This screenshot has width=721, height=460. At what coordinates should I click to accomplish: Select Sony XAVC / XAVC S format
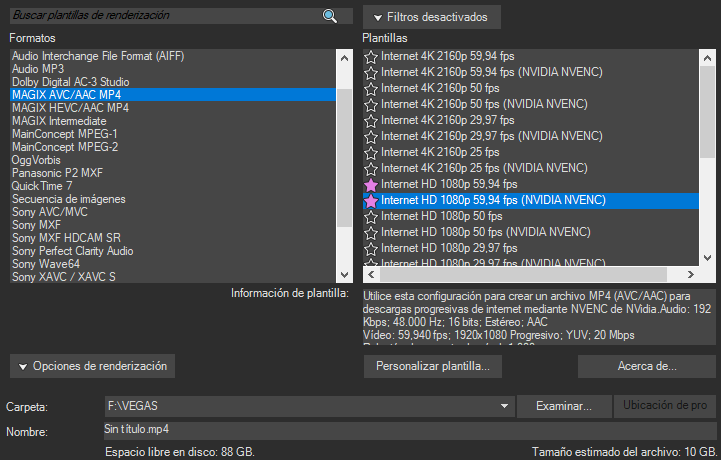pyautogui.click(x=173, y=277)
